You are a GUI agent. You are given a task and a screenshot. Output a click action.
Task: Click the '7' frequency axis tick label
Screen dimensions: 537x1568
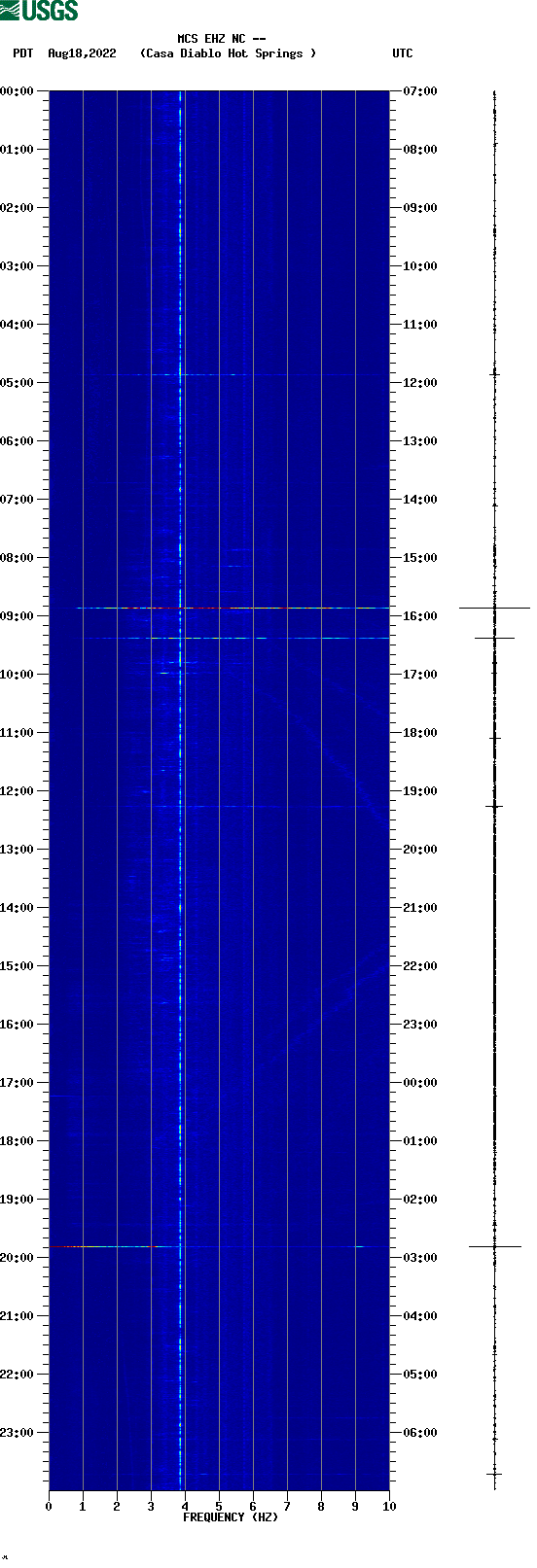click(287, 1507)
